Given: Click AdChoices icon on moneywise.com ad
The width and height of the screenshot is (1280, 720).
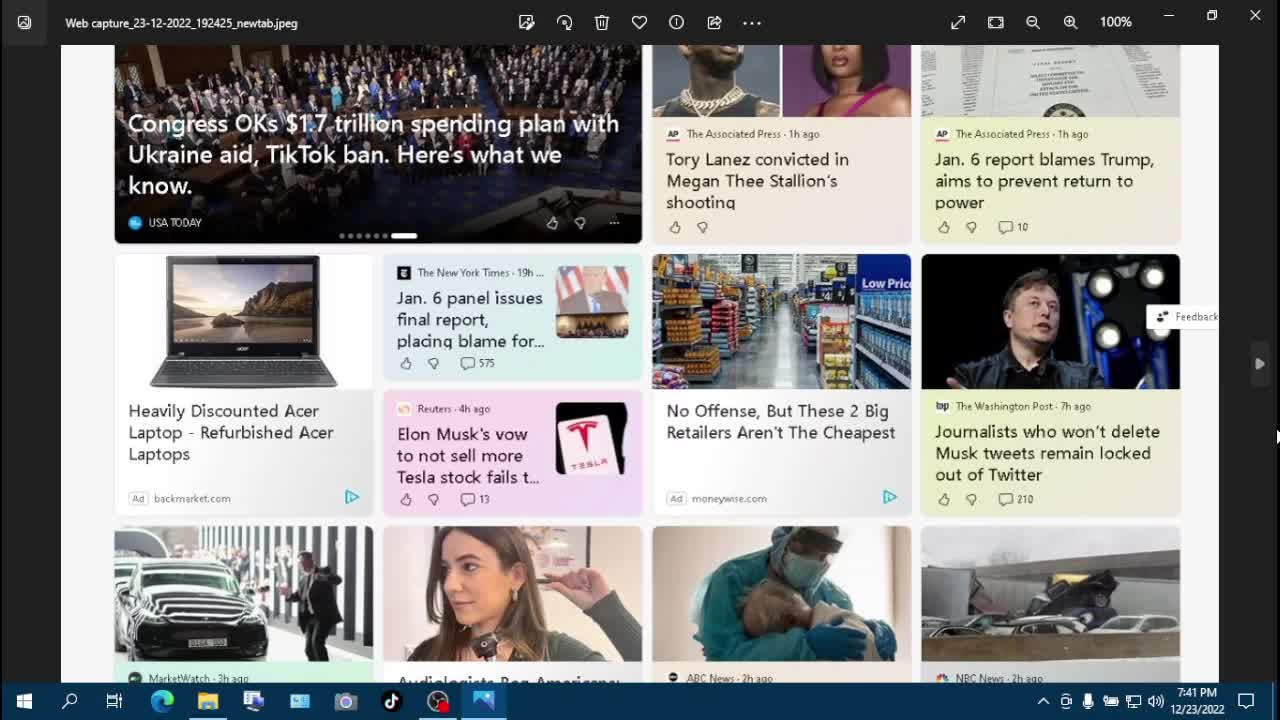Looking at the screenshot, I should pyautogui.click(x=890, y=497).
